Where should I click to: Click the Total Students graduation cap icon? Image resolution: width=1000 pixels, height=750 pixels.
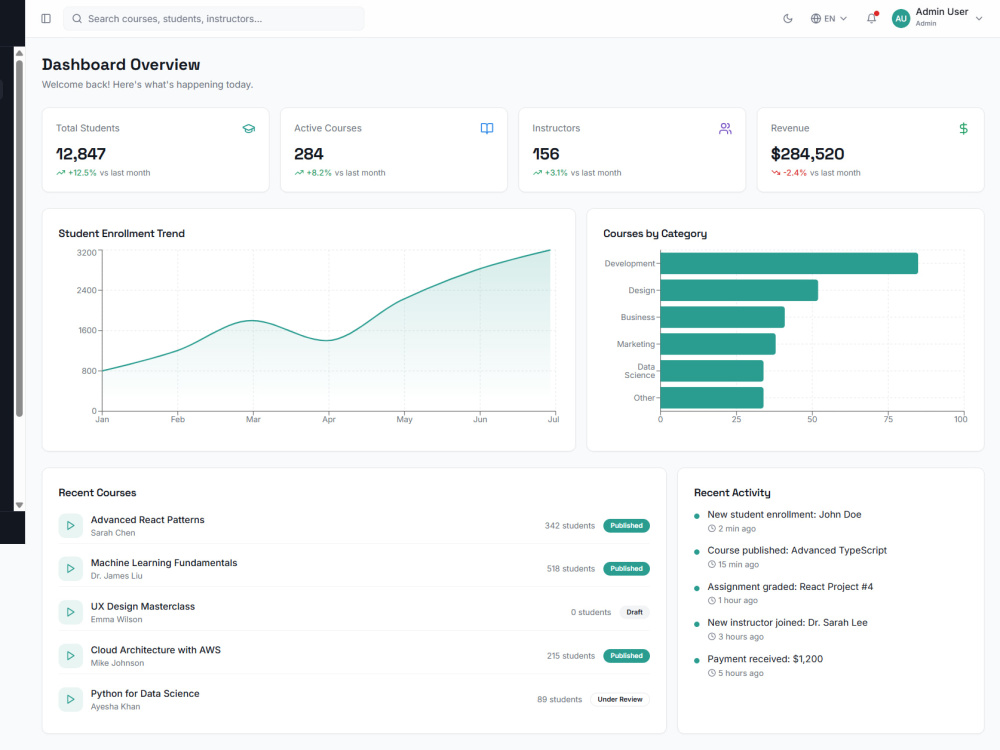pos(249,128)
